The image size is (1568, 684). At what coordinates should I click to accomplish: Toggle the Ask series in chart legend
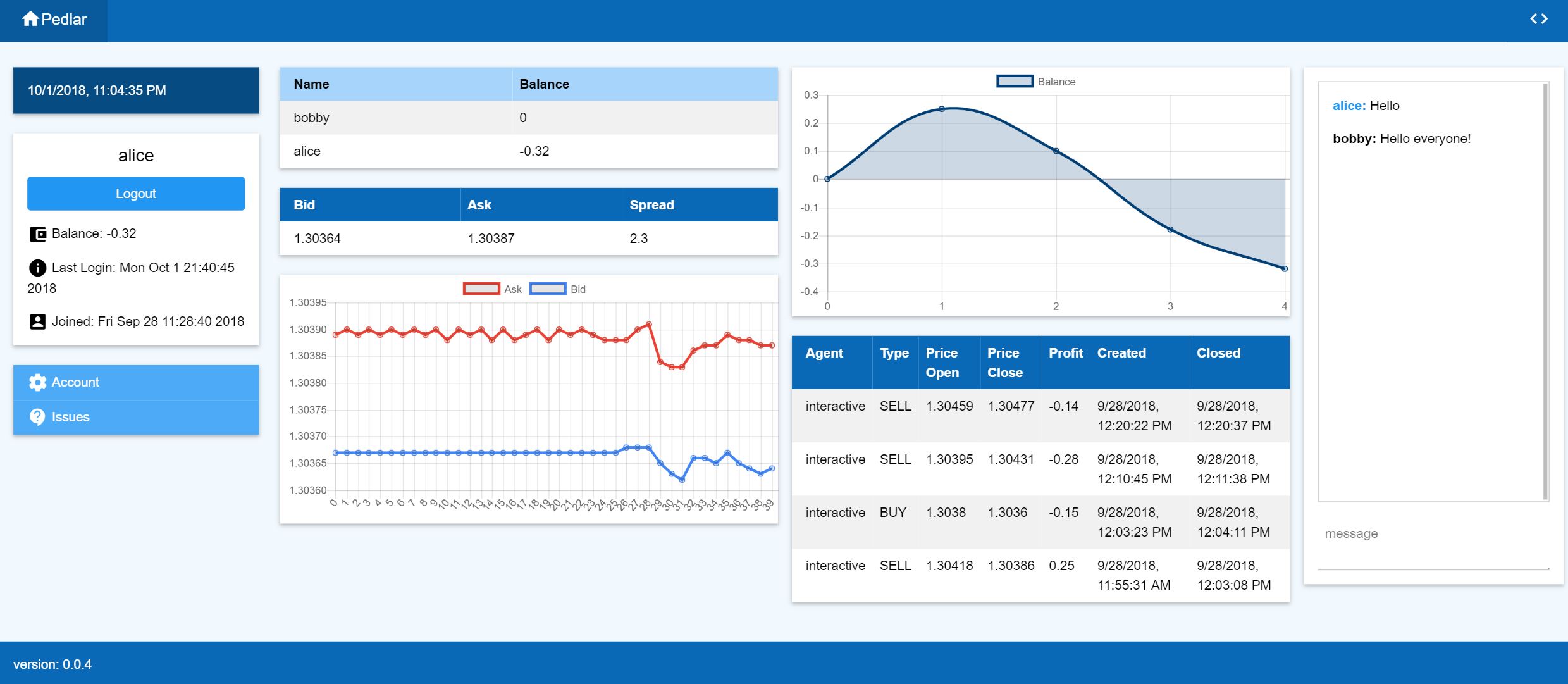481,289
